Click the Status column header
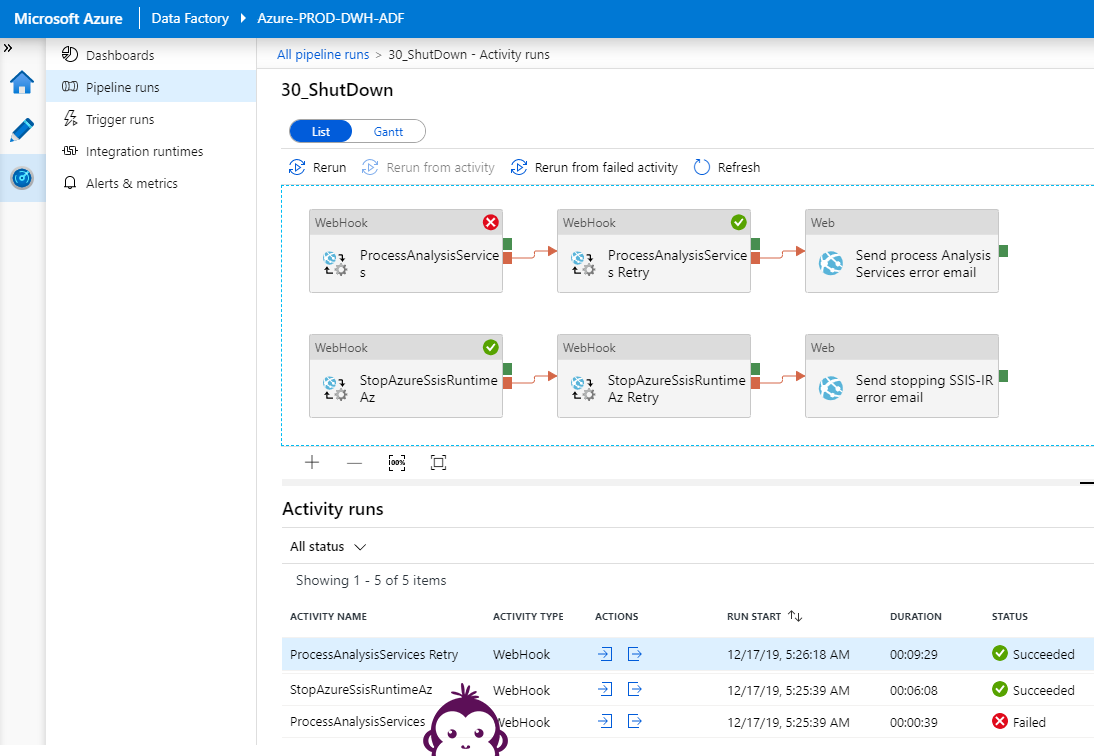This screenshot has width=1102, height=756. click(x=1009, y=616)
